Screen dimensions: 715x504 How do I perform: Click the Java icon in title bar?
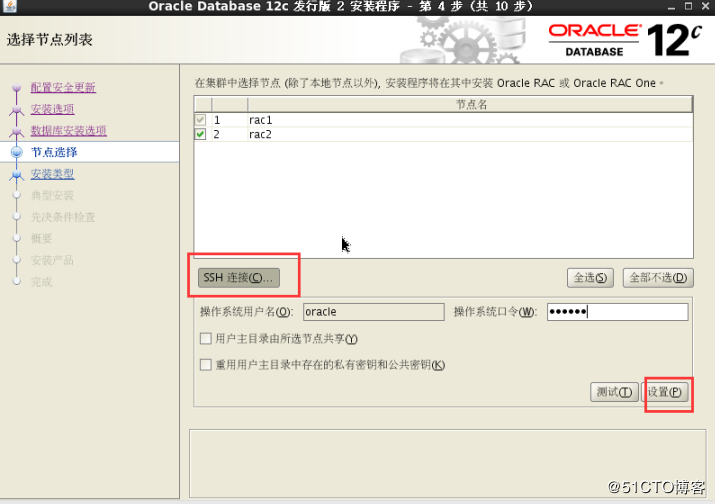10,6
